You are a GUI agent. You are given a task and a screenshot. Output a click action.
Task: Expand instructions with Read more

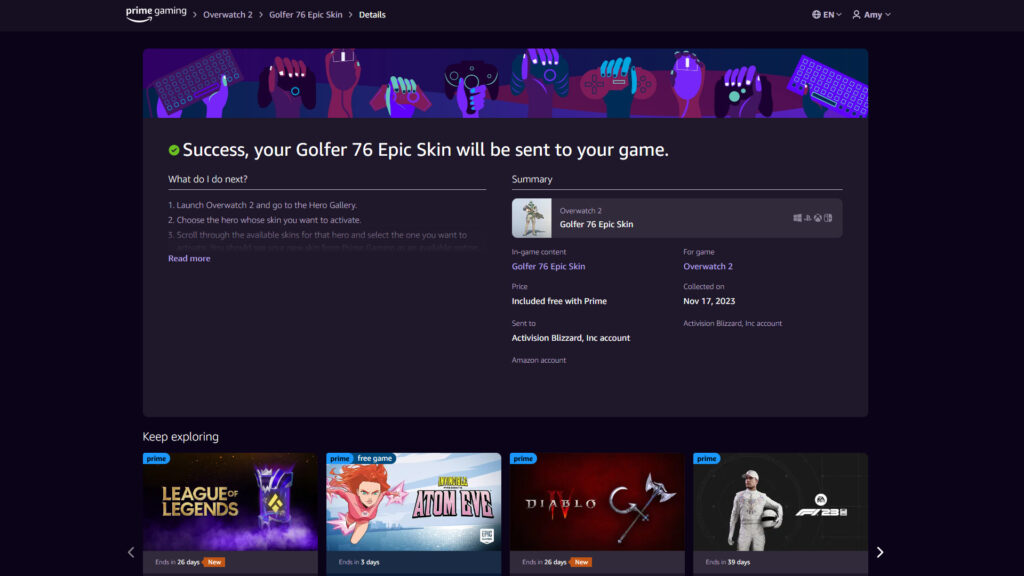(x=189, y=259)
